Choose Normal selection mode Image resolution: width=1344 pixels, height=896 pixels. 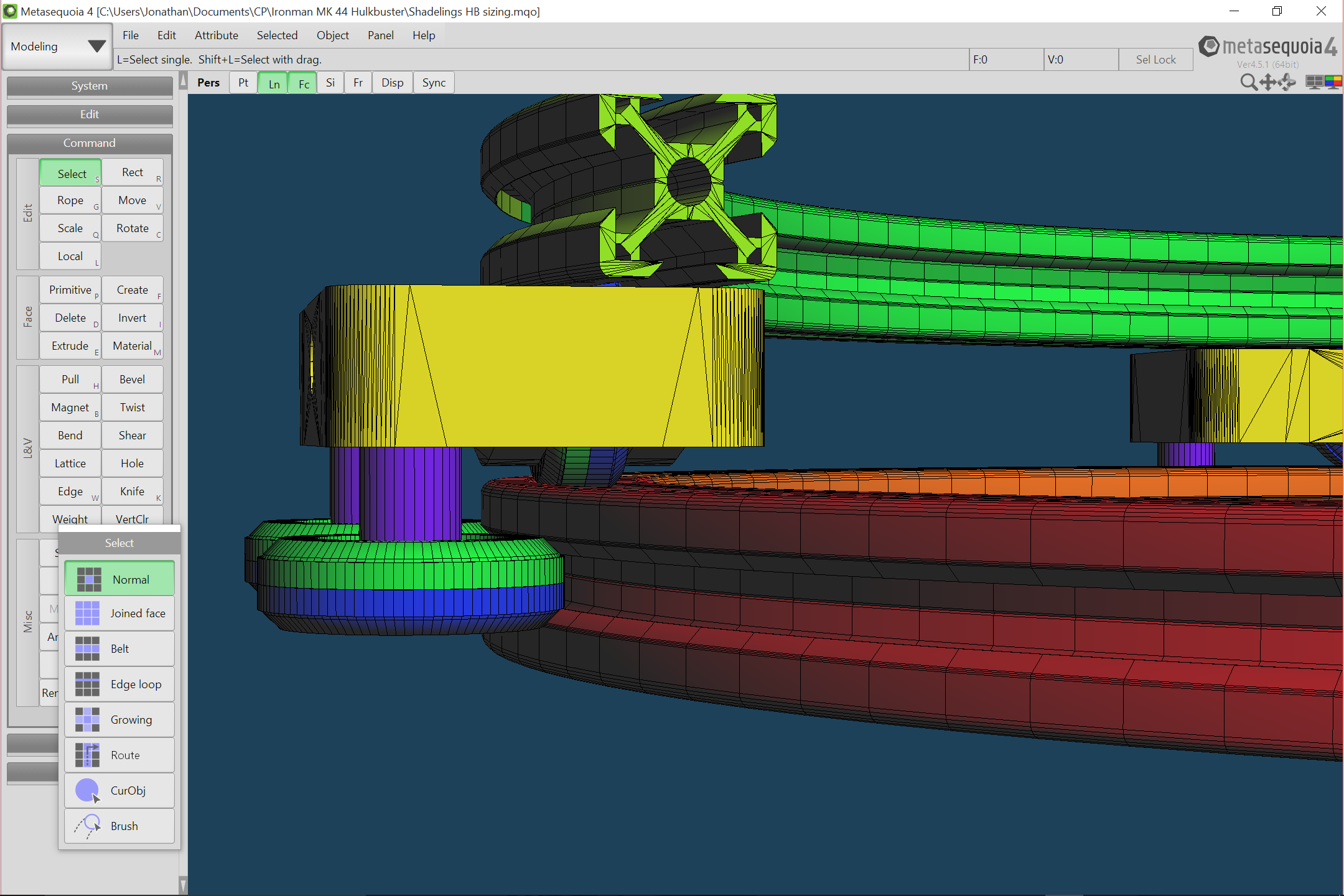pos(119,579)
